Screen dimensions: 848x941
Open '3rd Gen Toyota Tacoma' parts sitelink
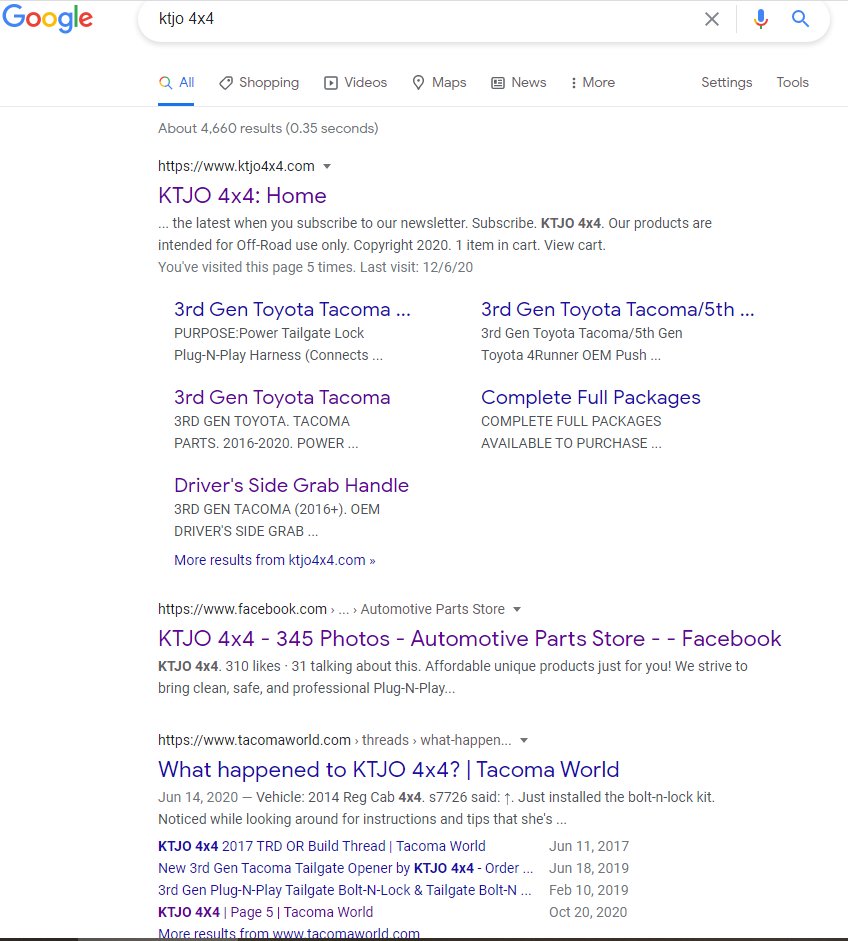click(282, 397)
